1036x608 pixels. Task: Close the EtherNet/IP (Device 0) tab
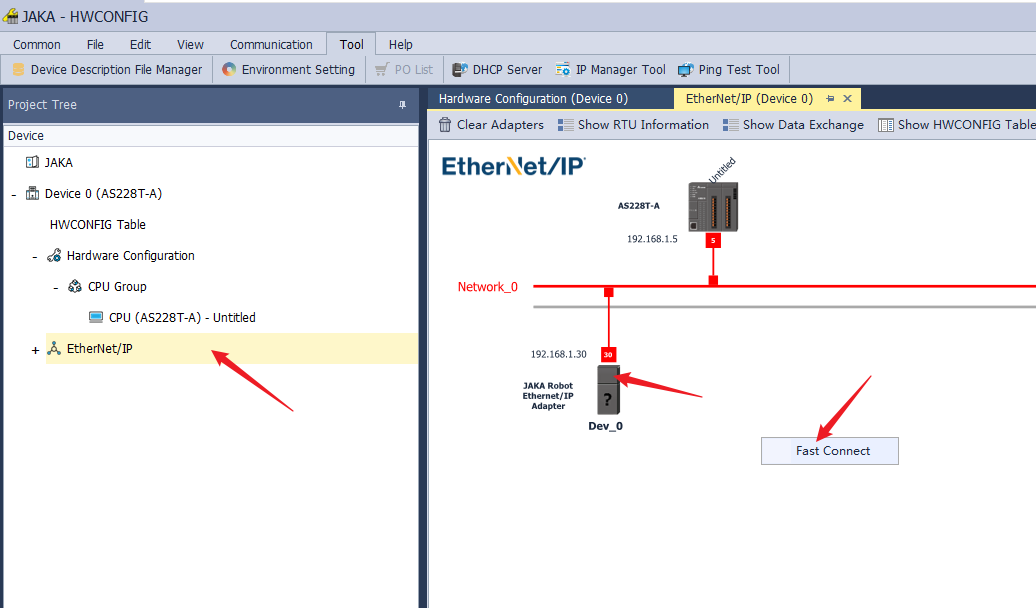click(x=847, y=99)
